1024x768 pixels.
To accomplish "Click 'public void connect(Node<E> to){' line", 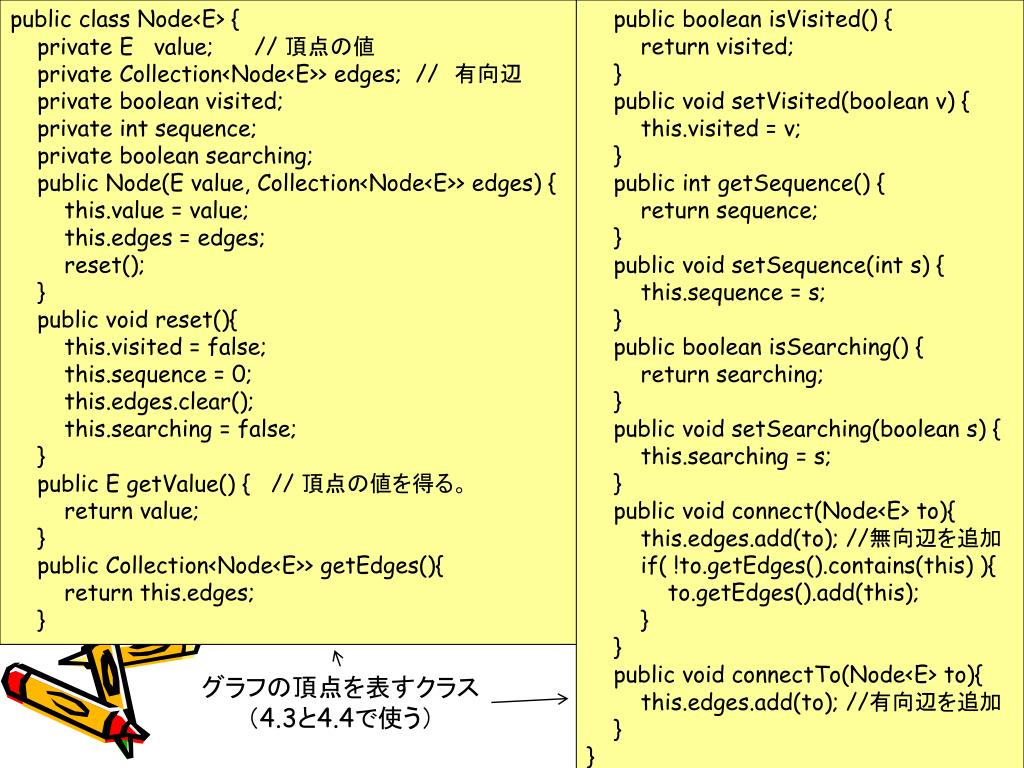I will pos(784,511).
